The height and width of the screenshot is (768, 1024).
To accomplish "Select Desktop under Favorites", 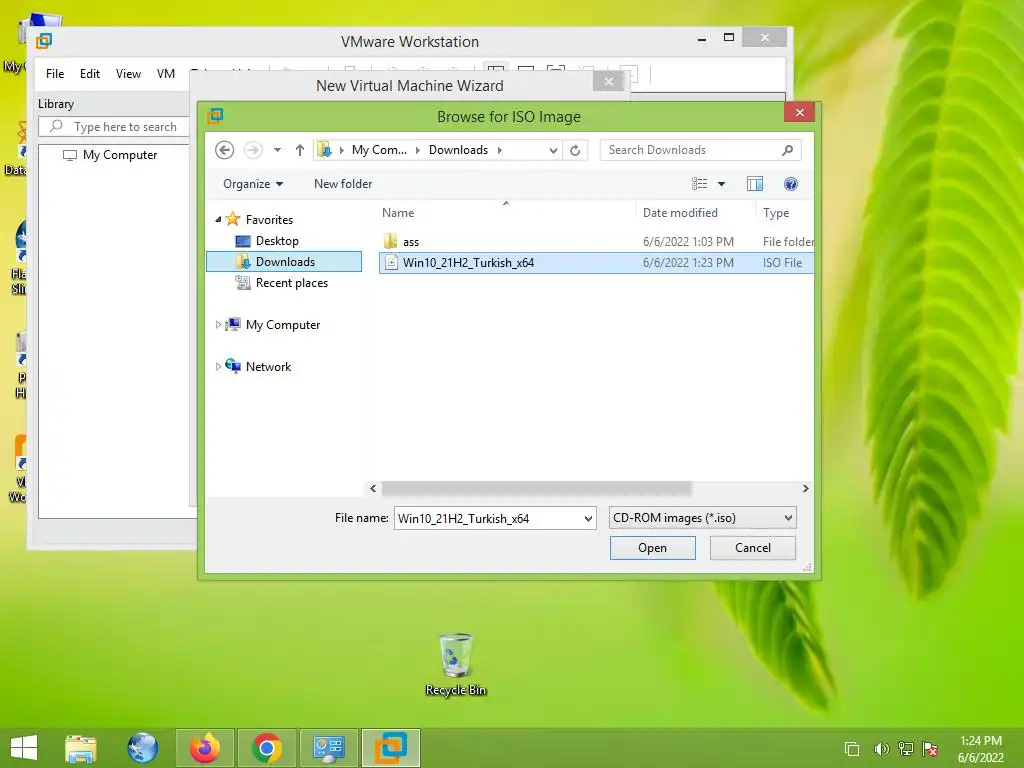I will (x=277, y=241).
